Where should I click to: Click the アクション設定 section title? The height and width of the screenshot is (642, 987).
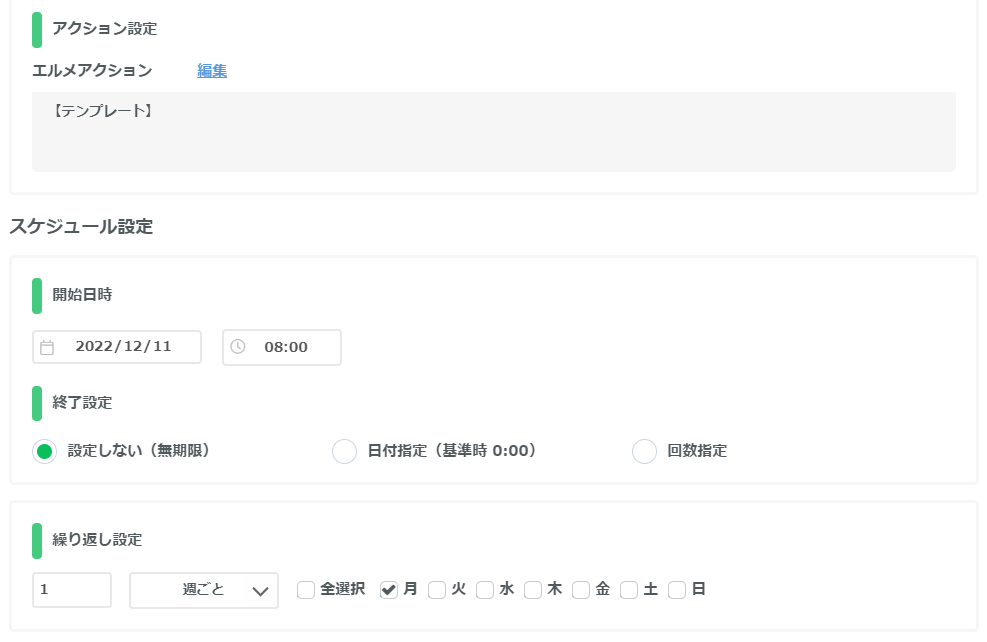coord(104,28)
